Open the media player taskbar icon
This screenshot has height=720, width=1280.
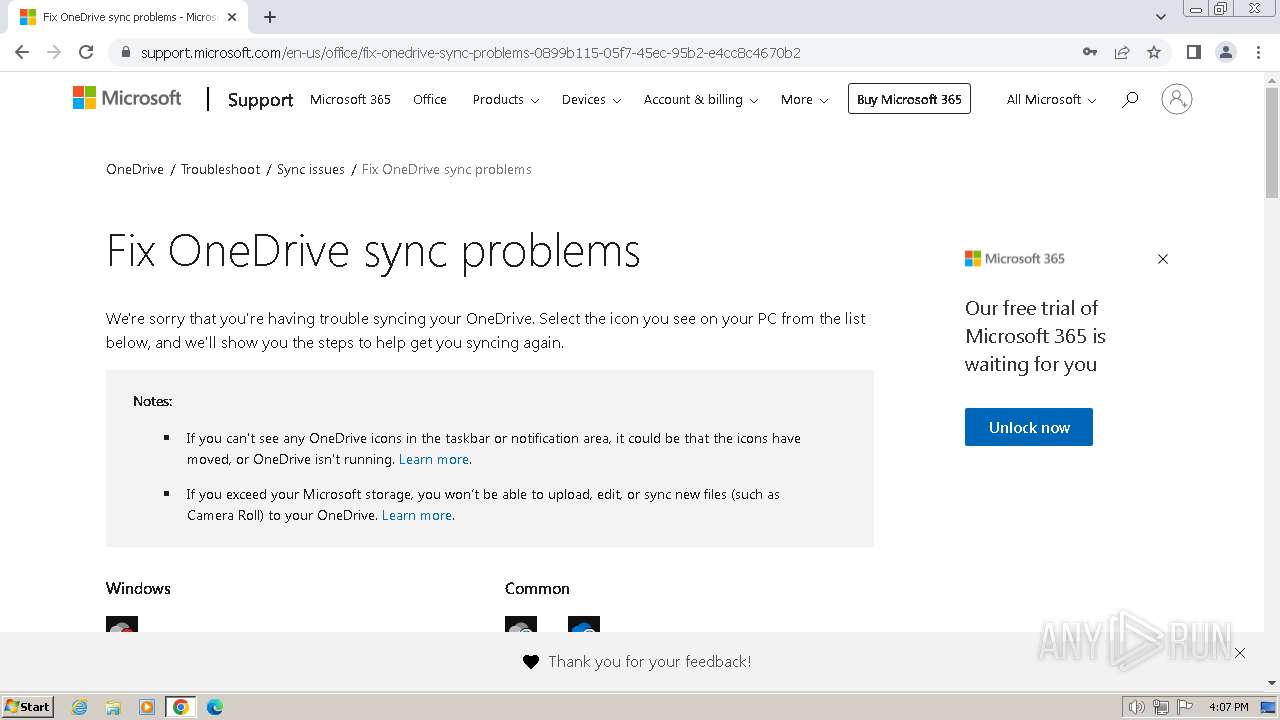pos(147,707)
